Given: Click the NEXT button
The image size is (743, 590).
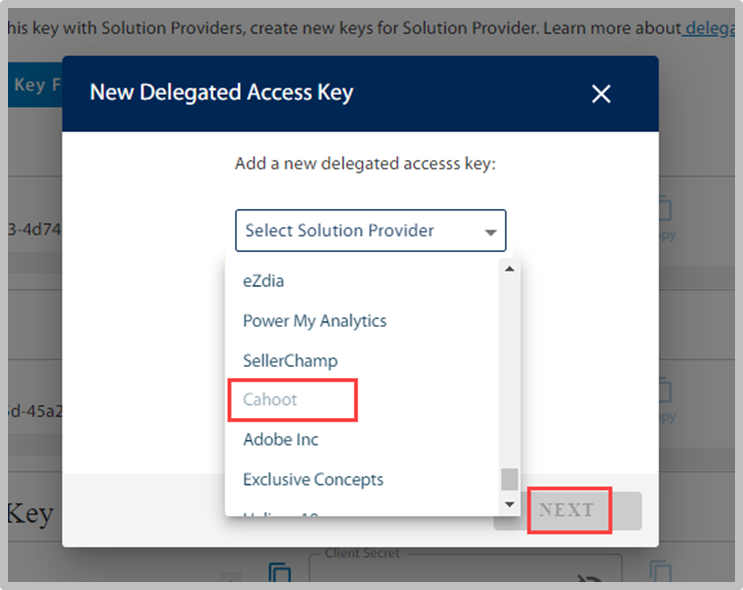Looking at the screenshot, I should 568,510.
